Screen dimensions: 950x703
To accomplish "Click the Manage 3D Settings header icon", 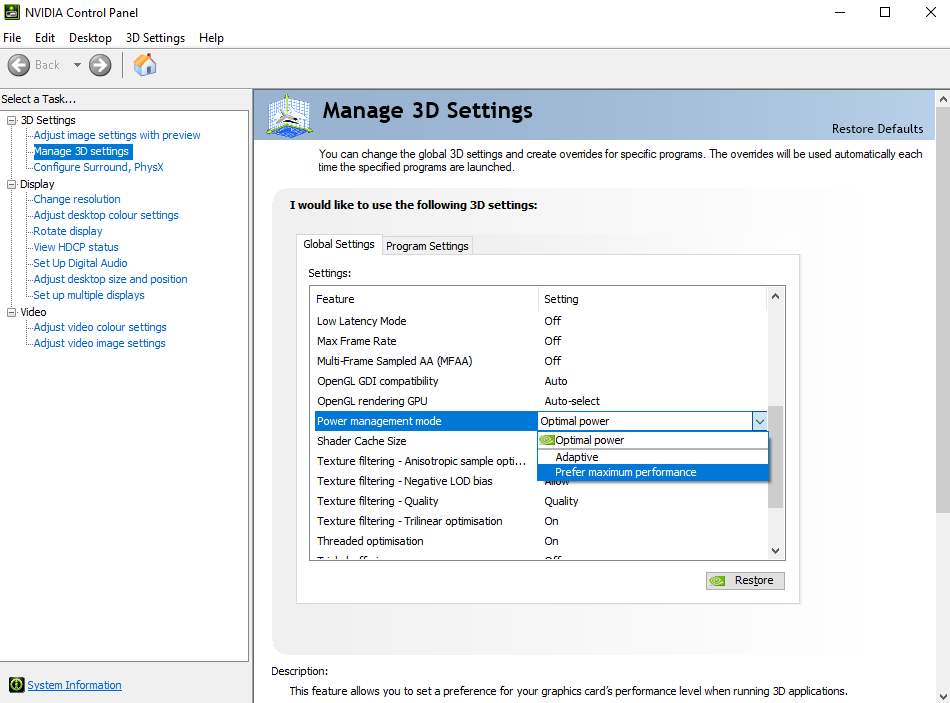I will 288,115.
